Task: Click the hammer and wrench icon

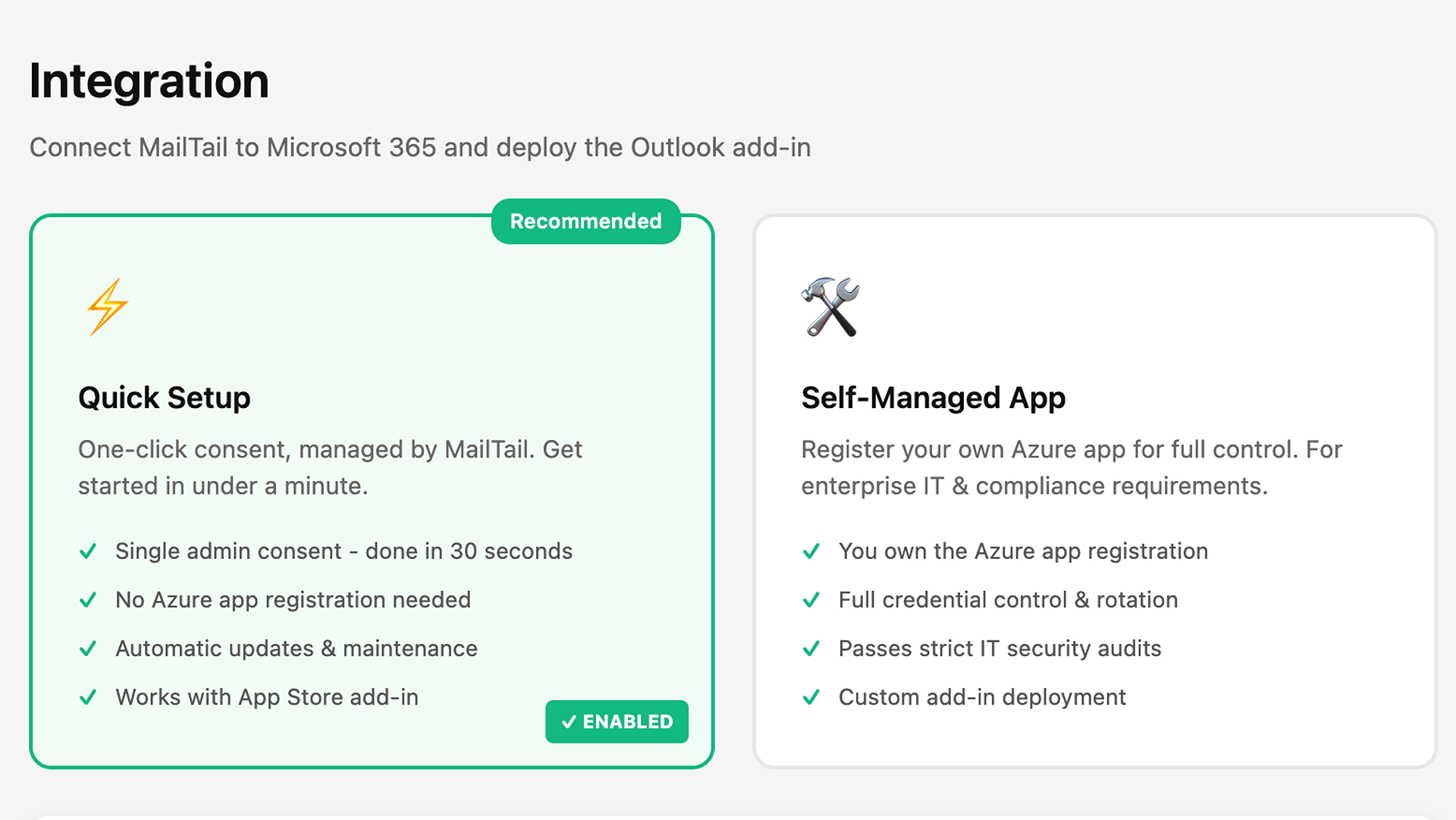Action: [x=831, y=309]
